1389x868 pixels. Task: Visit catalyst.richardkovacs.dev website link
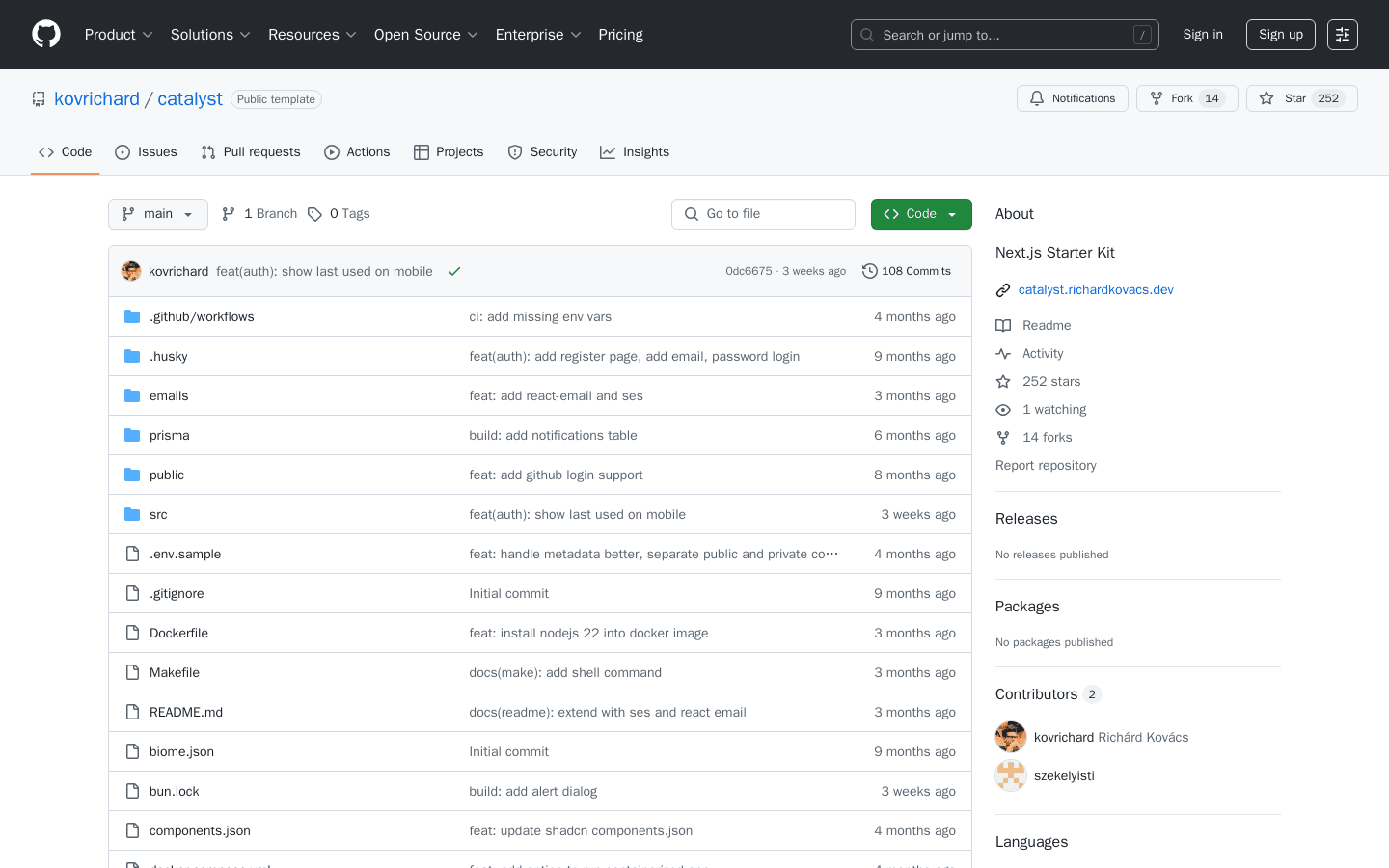pos(1096,290)
